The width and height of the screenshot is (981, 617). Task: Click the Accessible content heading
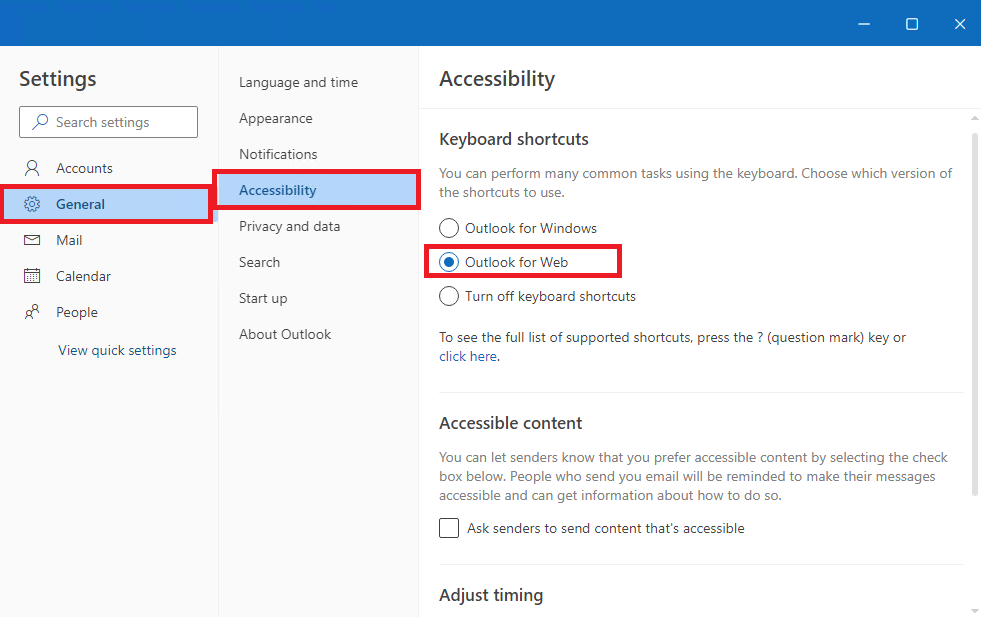point(511,423)
